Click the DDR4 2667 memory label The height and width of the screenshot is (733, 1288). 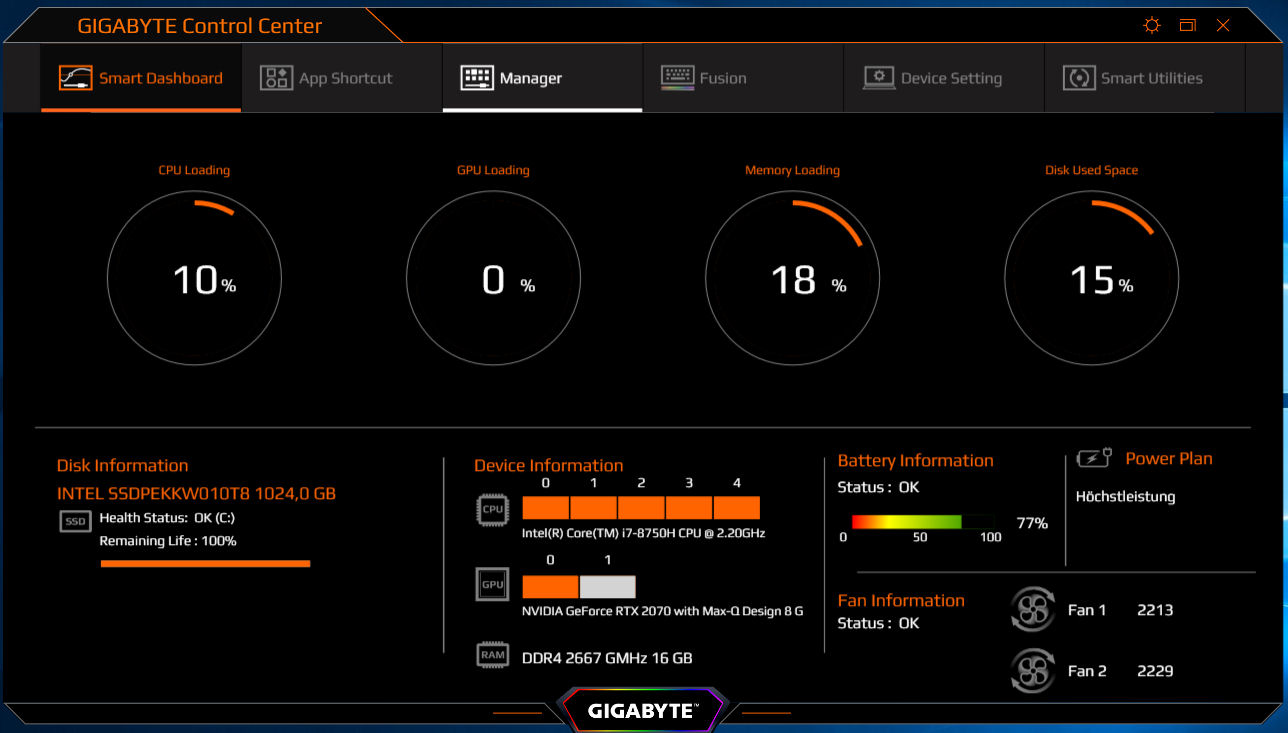607,658
